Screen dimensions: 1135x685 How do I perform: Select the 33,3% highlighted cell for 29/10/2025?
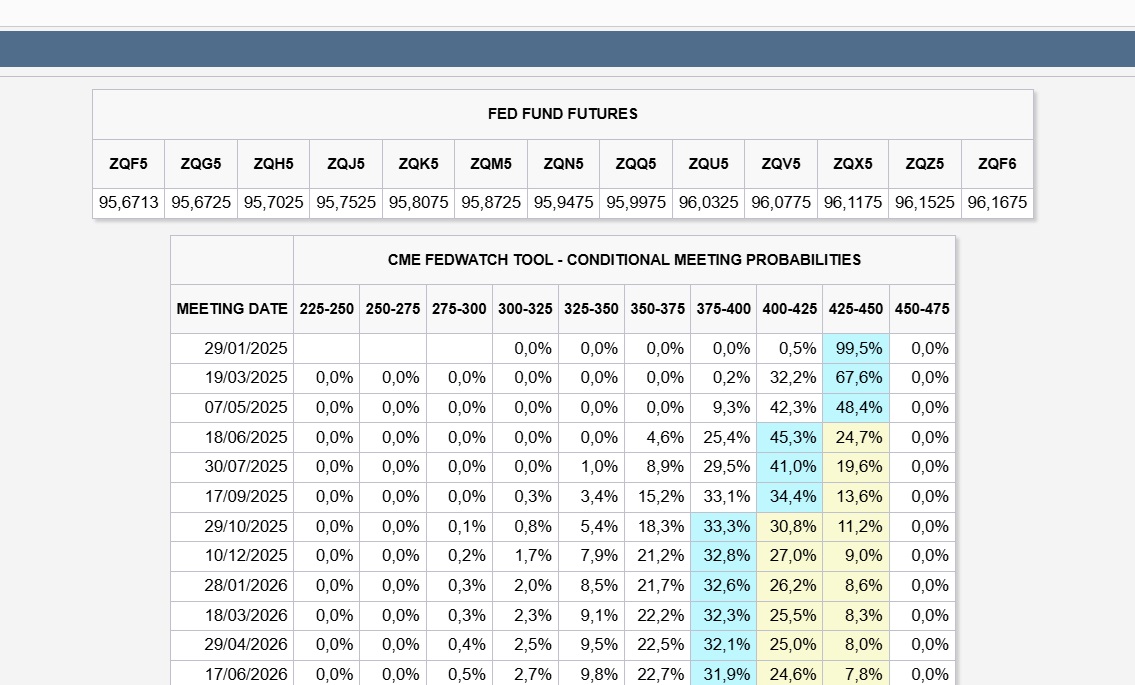pyautogui.click(x=723, y=526)
